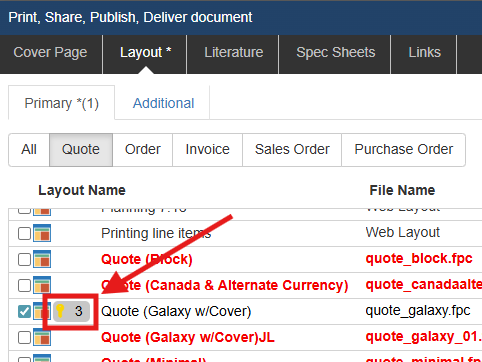This screenshot has height=362, width=482.
Task: Show All layout types
Action: coord(29,150)
